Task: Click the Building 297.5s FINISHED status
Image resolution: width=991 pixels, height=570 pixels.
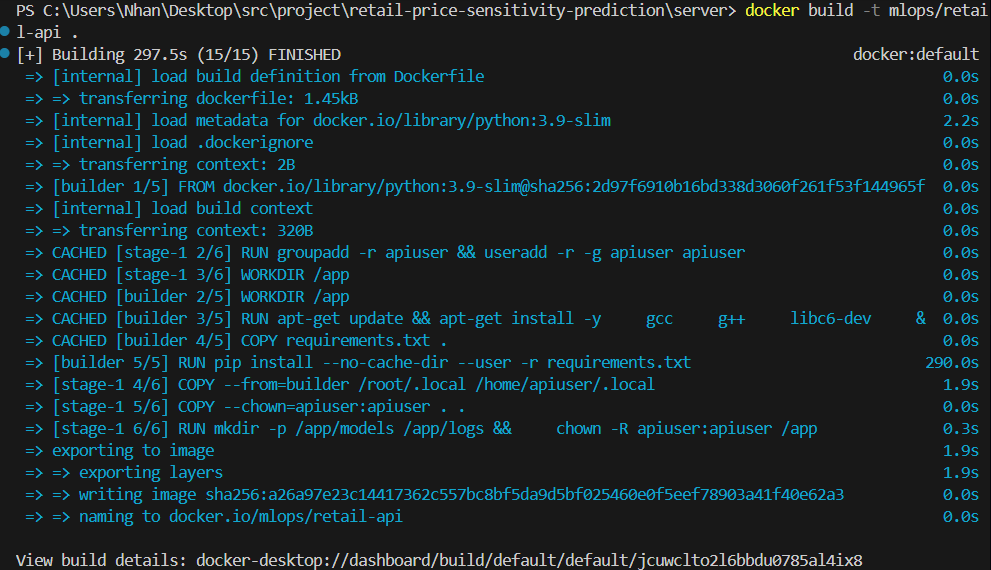Action: coord(180,54)
